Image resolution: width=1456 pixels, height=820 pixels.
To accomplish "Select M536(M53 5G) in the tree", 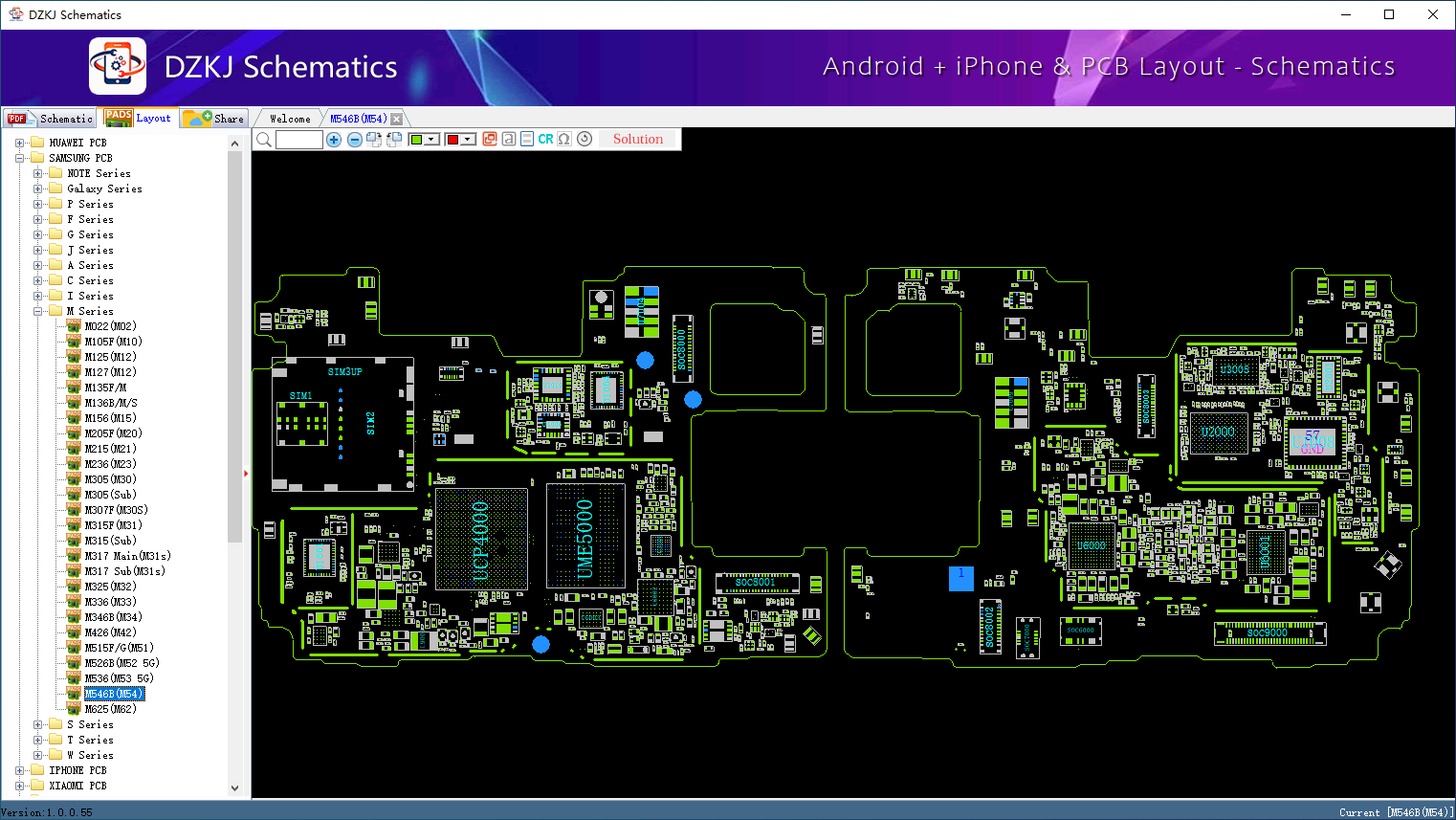I will (120, 678).
